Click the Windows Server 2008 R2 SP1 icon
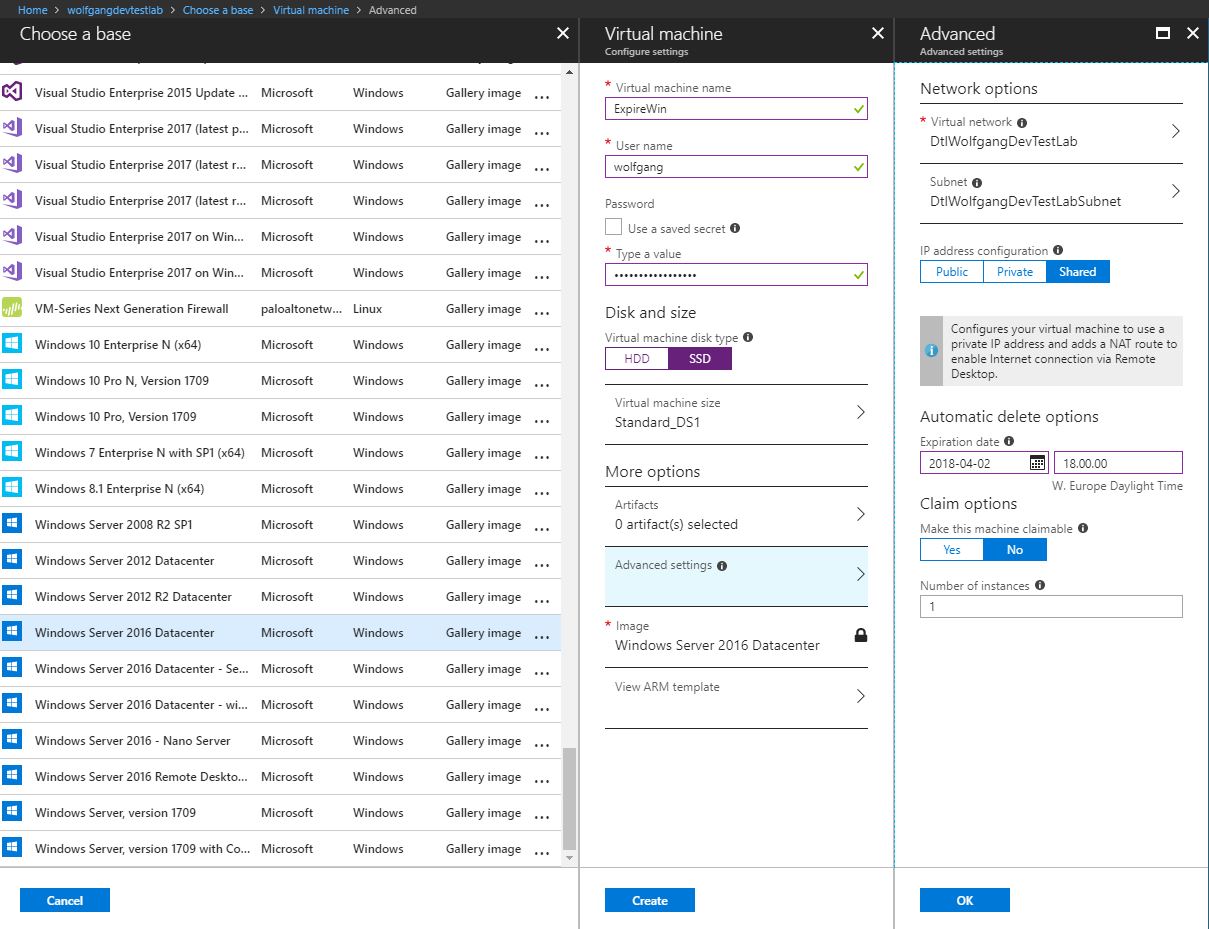The width and height of the screenshot is (1209, 929). (x=12, y=524)
